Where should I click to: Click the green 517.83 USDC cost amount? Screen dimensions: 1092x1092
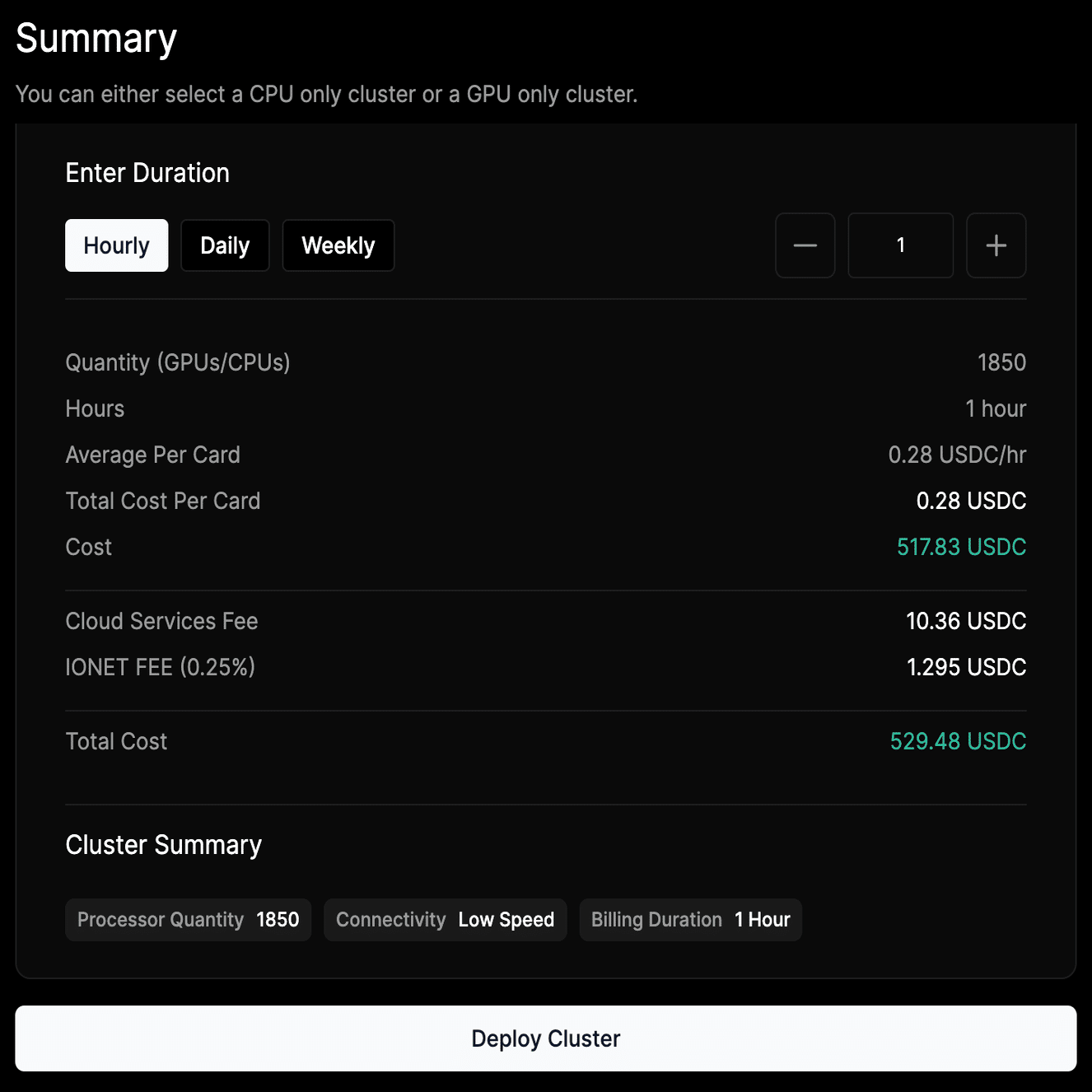tap(961, 547)
